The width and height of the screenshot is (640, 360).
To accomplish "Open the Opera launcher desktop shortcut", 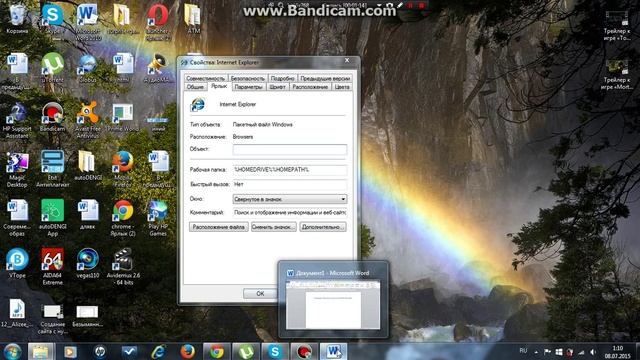I will coord(158,21).
